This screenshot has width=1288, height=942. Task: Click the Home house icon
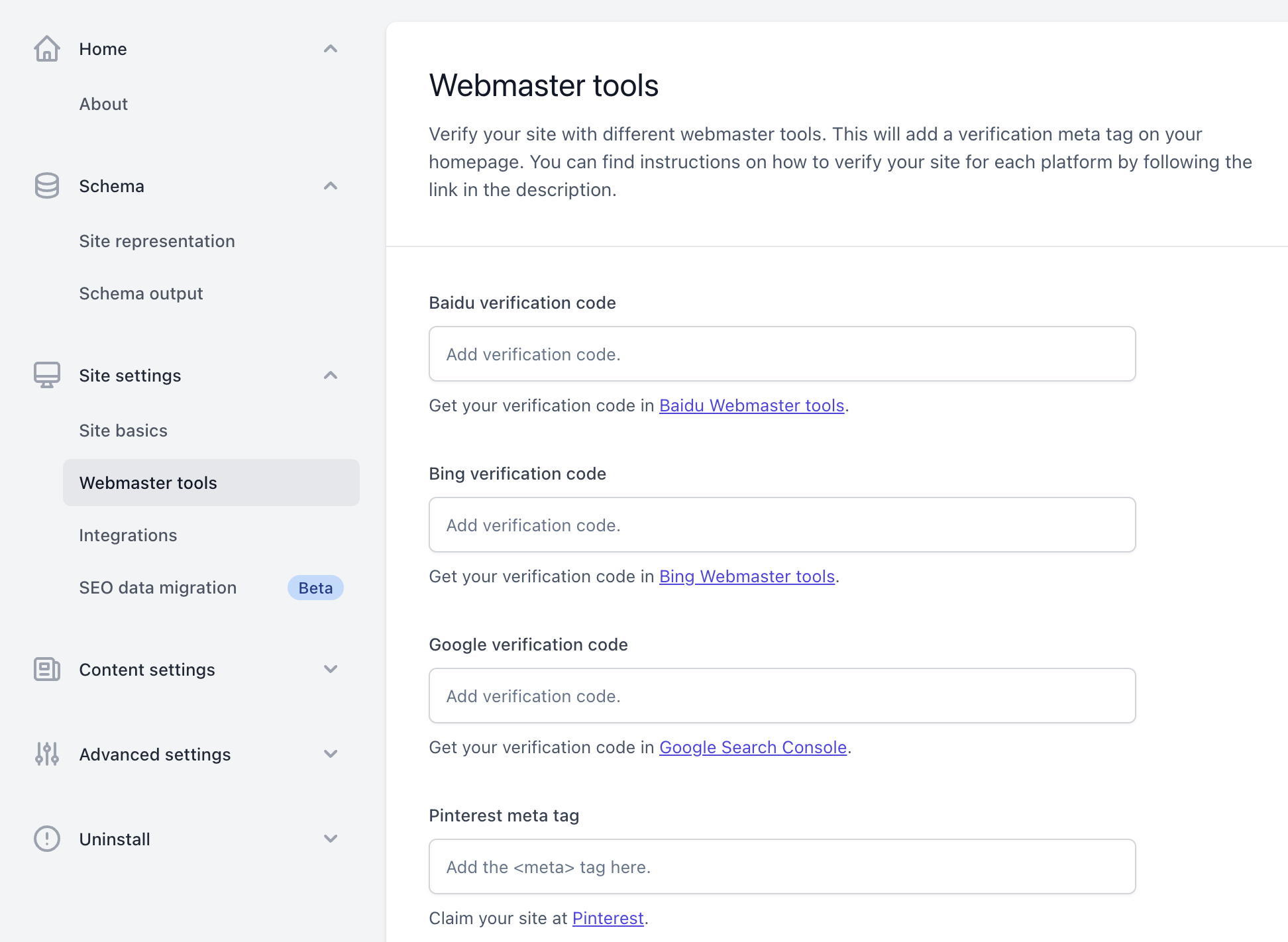tap(46, 49)
